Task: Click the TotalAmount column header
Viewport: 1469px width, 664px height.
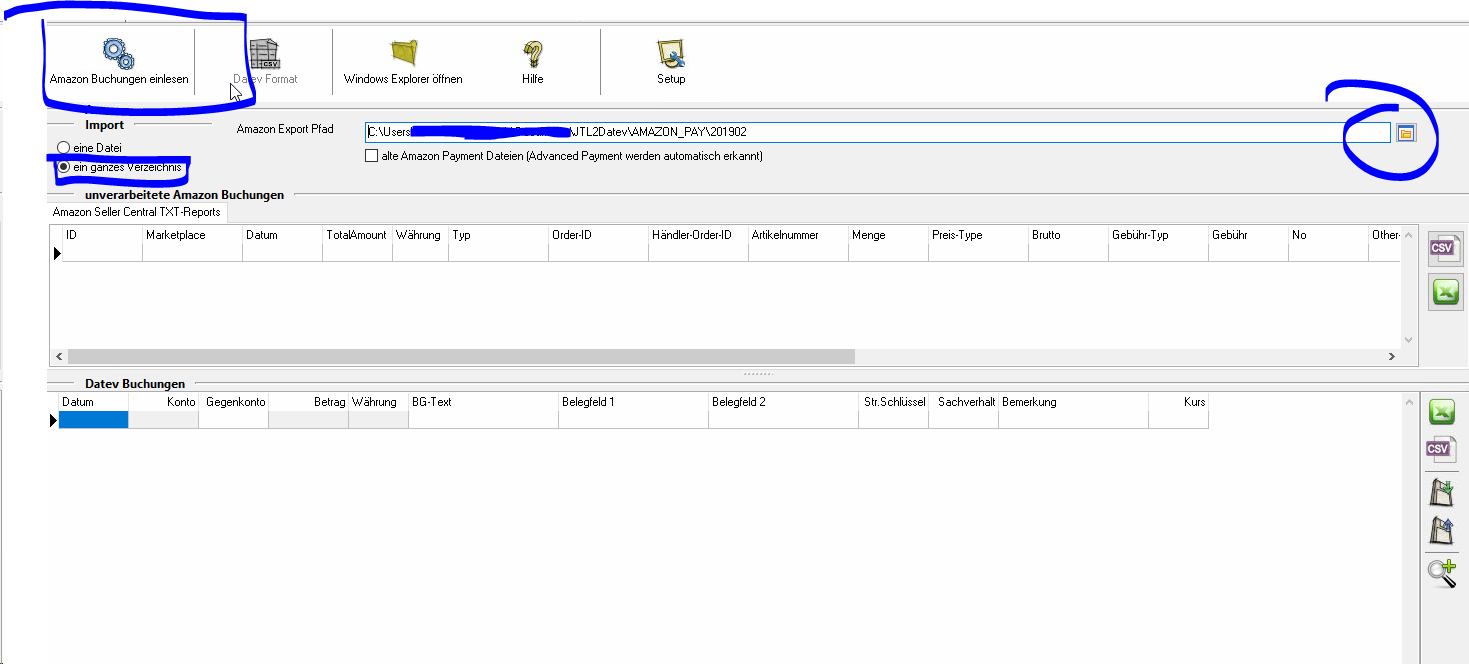Action: click(x=358, y=235)
